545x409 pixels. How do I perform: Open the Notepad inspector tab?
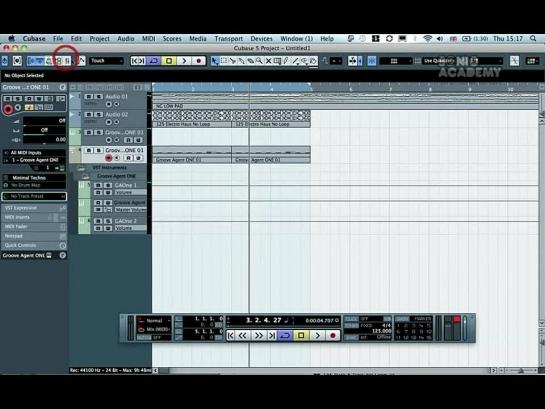[x=34, y=236]
